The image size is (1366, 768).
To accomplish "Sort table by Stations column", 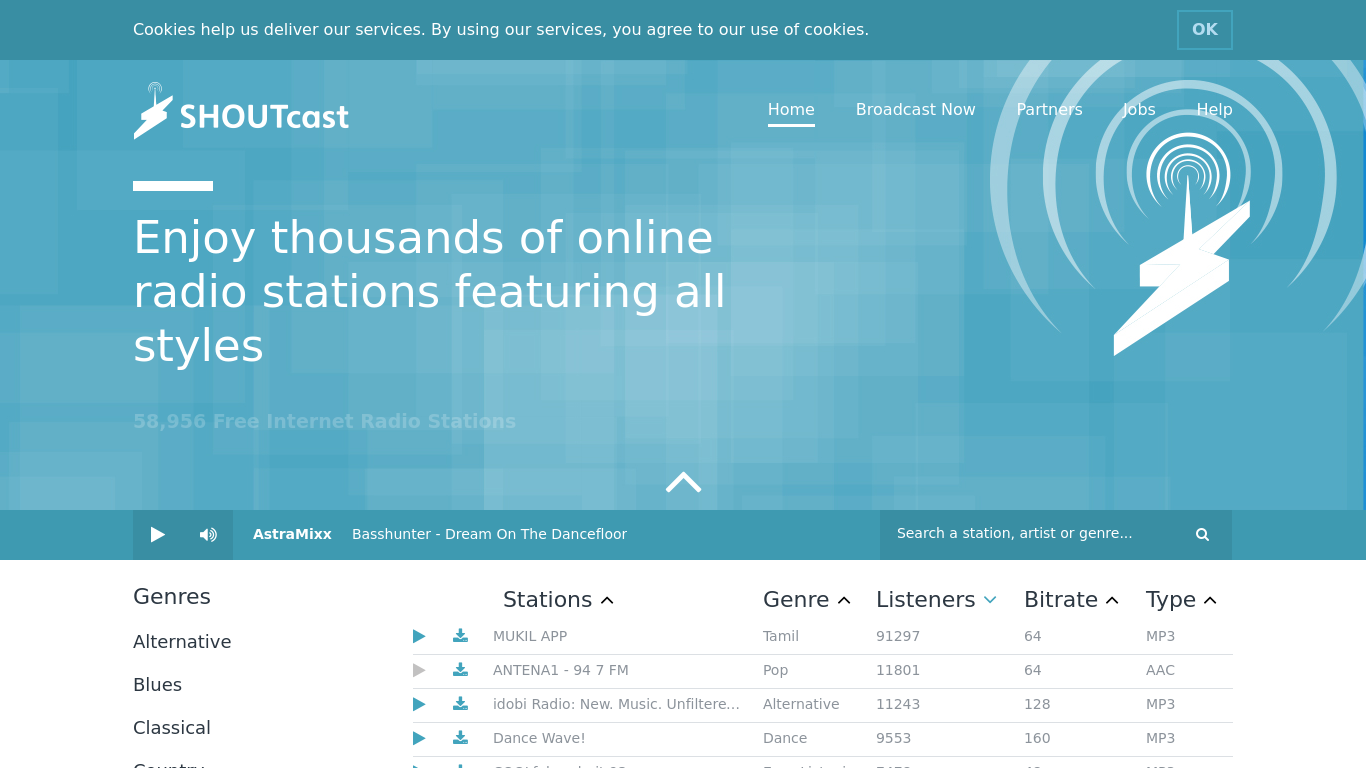I will [558, 600].
